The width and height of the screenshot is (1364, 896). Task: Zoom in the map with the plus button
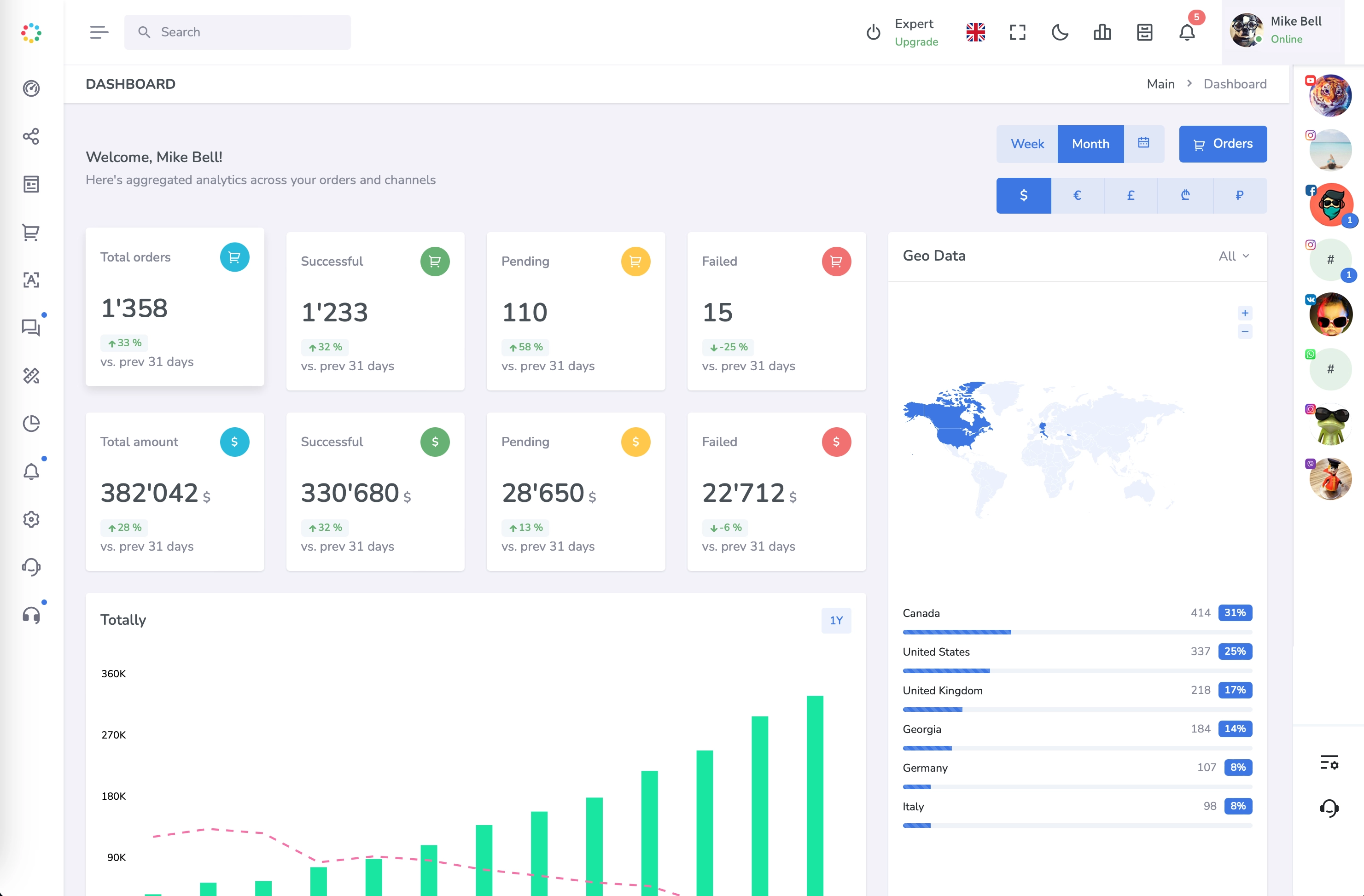click(1245, 313)
